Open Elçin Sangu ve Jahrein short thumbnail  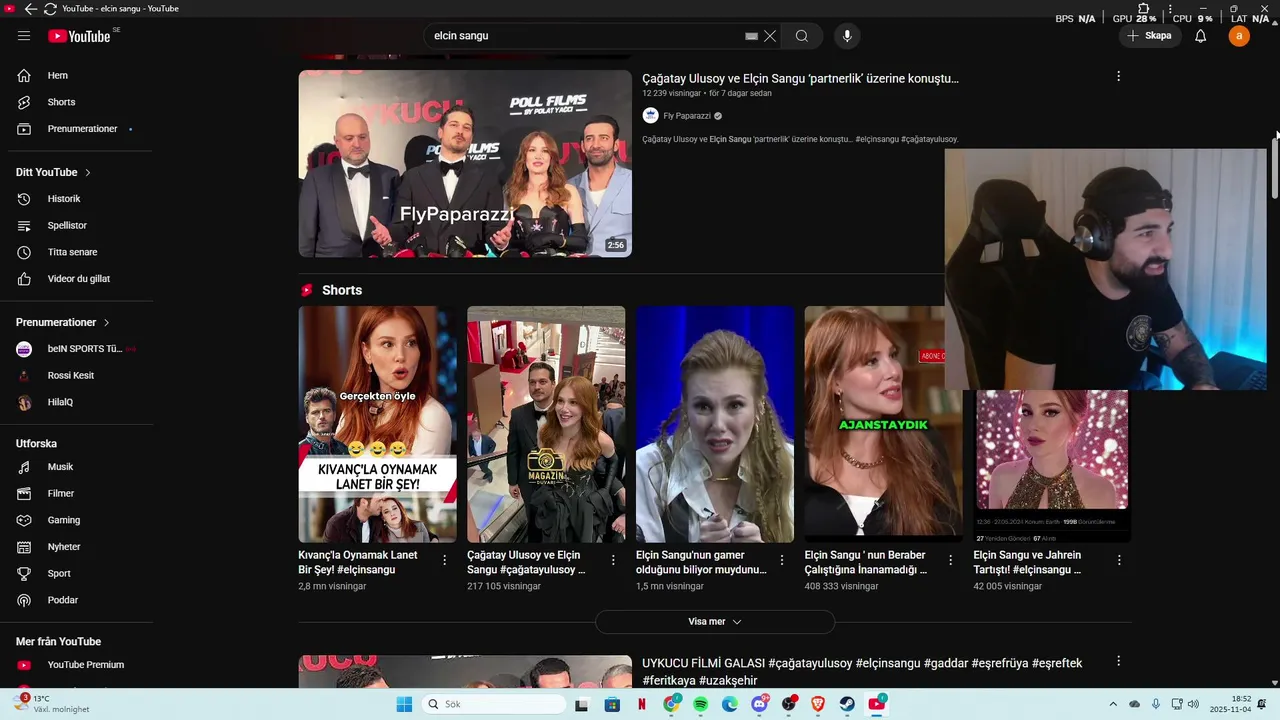pyautogui.click(x=1052, y=466)
